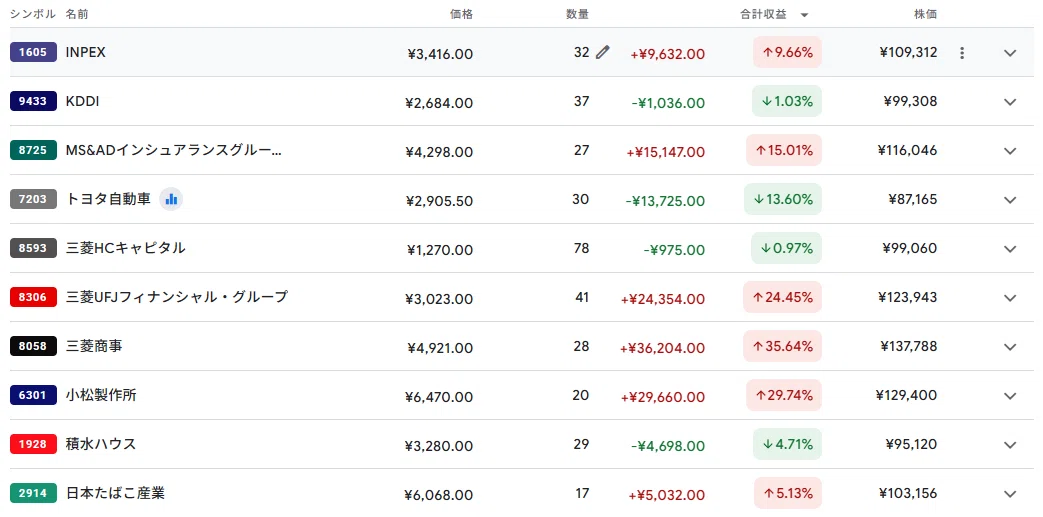Sort by the 数量 column header
1043x517 pixels.
pos(577,15)
